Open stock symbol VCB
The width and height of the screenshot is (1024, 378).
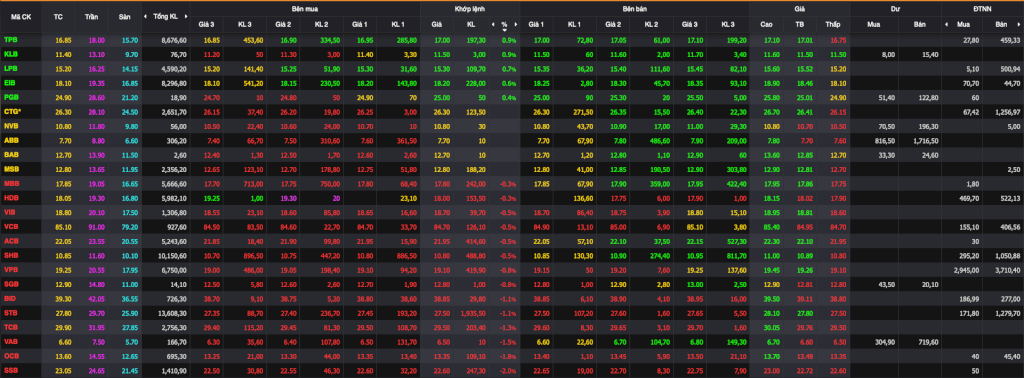tap(10, 226)
